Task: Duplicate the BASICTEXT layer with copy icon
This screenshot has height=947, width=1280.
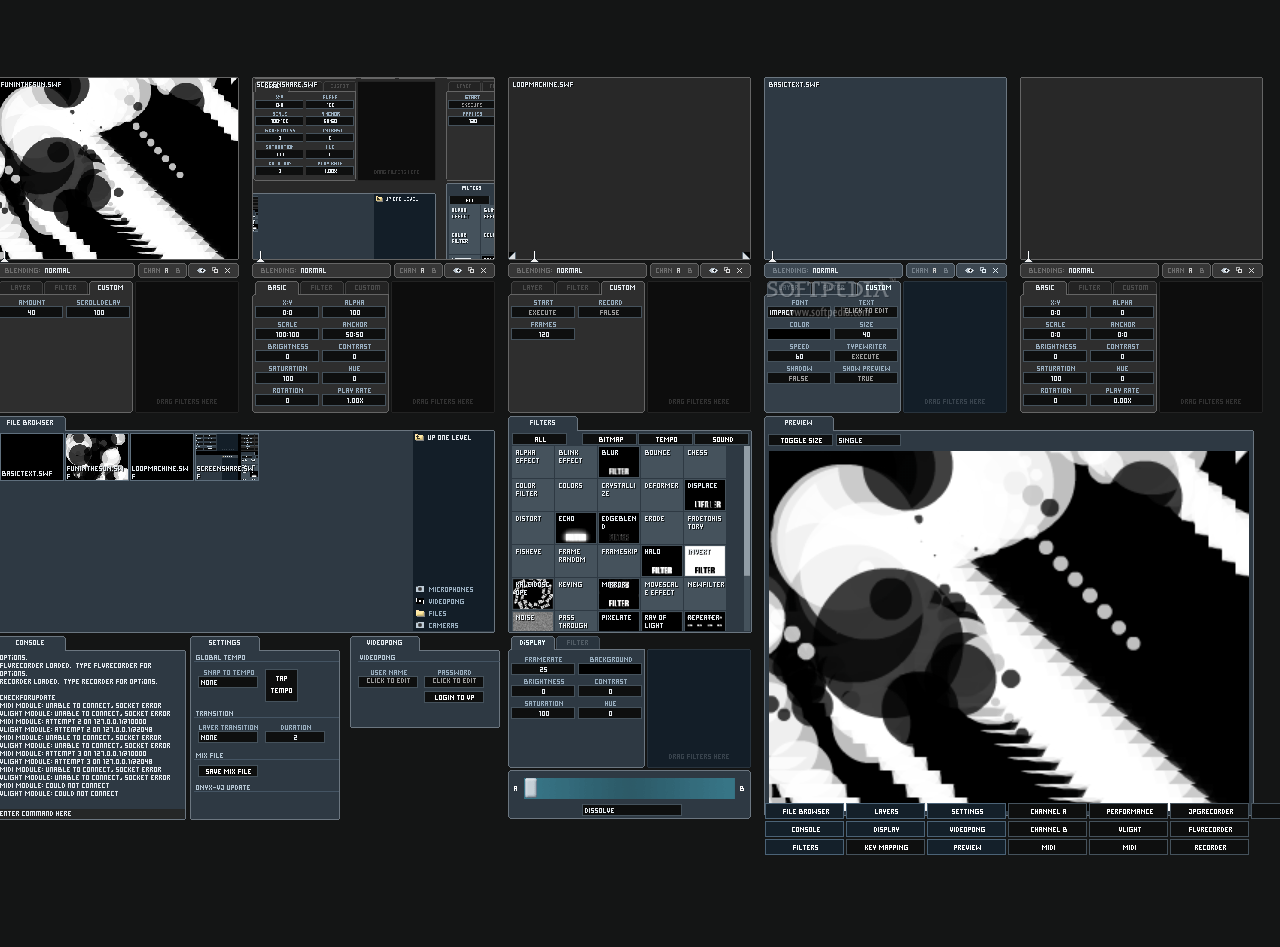Action: pos(982,270)
